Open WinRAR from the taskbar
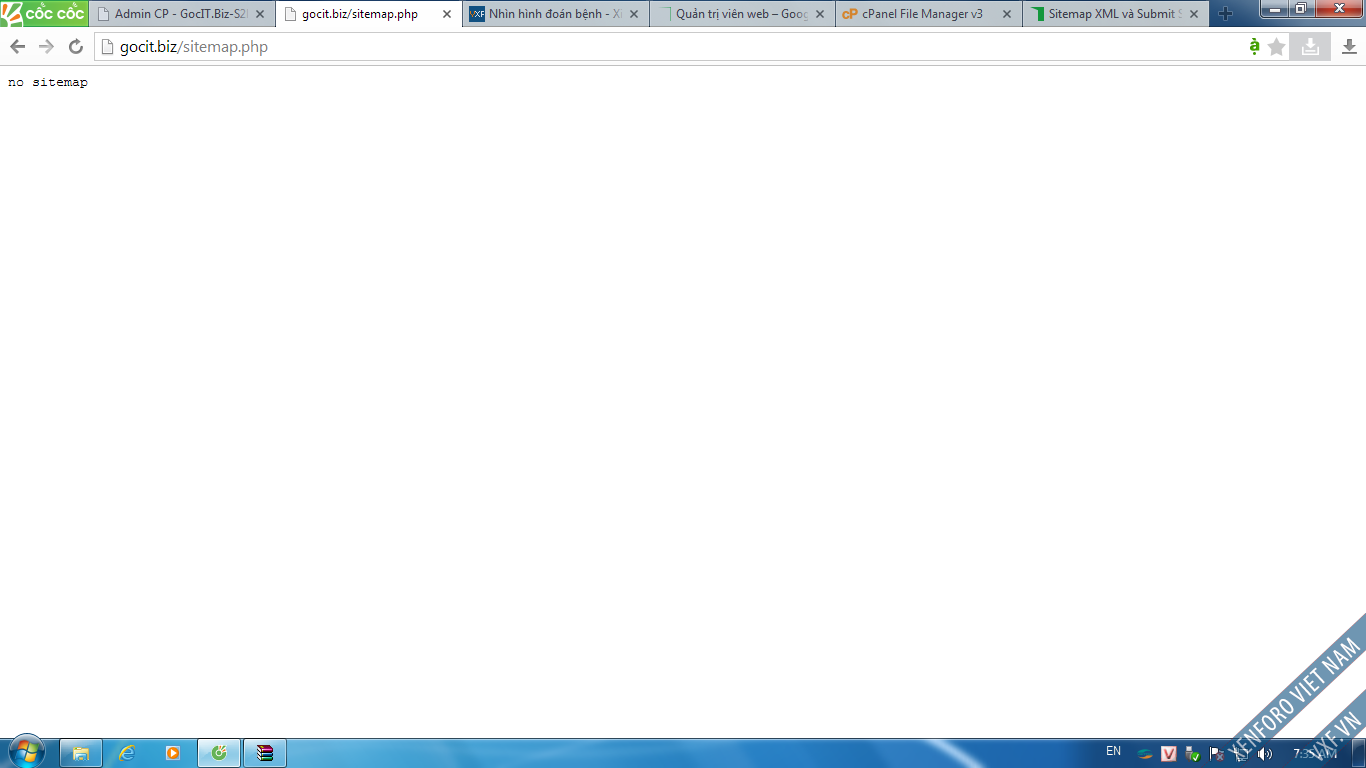 click(265, 753)
